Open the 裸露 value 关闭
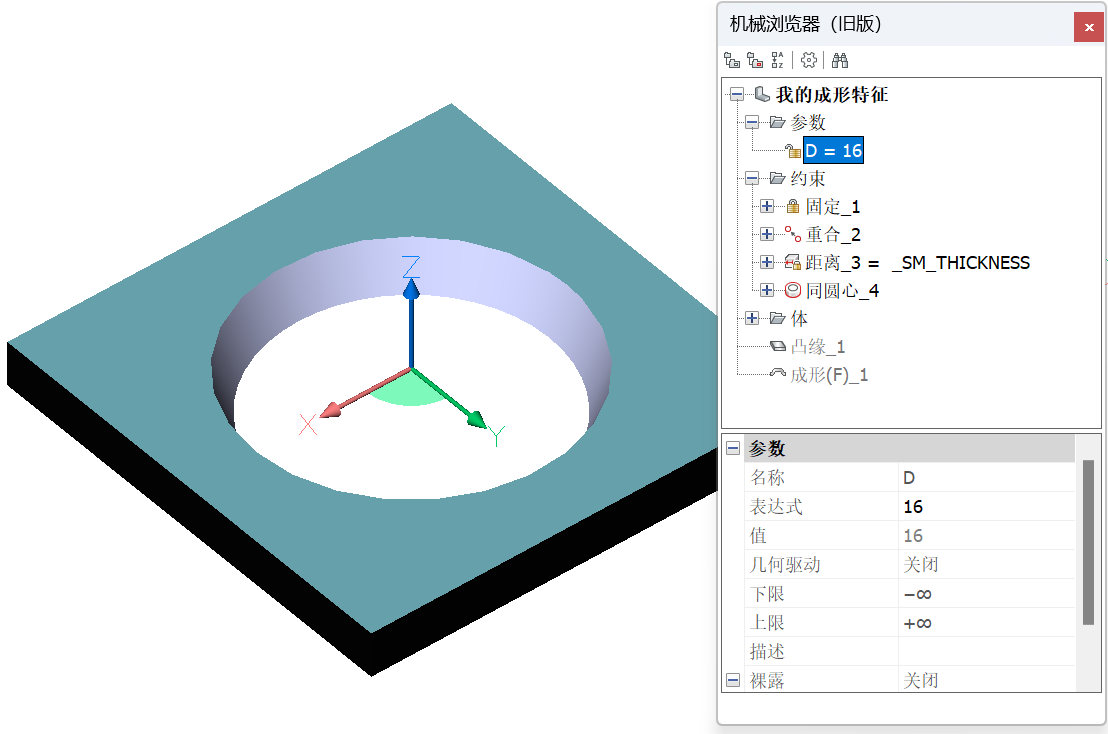This screenshot has height=734, width=1108. pos(986,680)
